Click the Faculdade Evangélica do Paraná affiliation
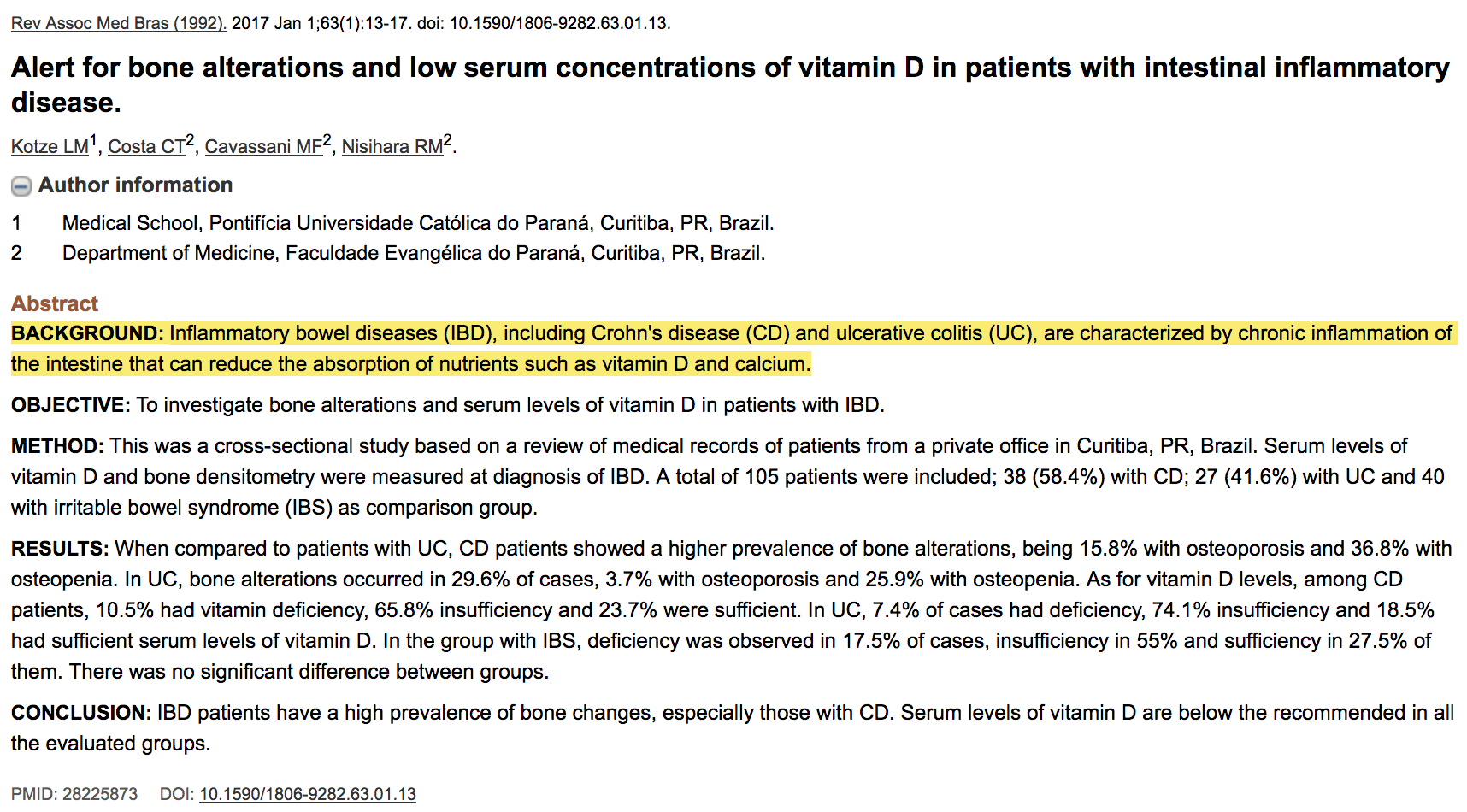The width and height of the screenshot is (1467, 812). 414,253
